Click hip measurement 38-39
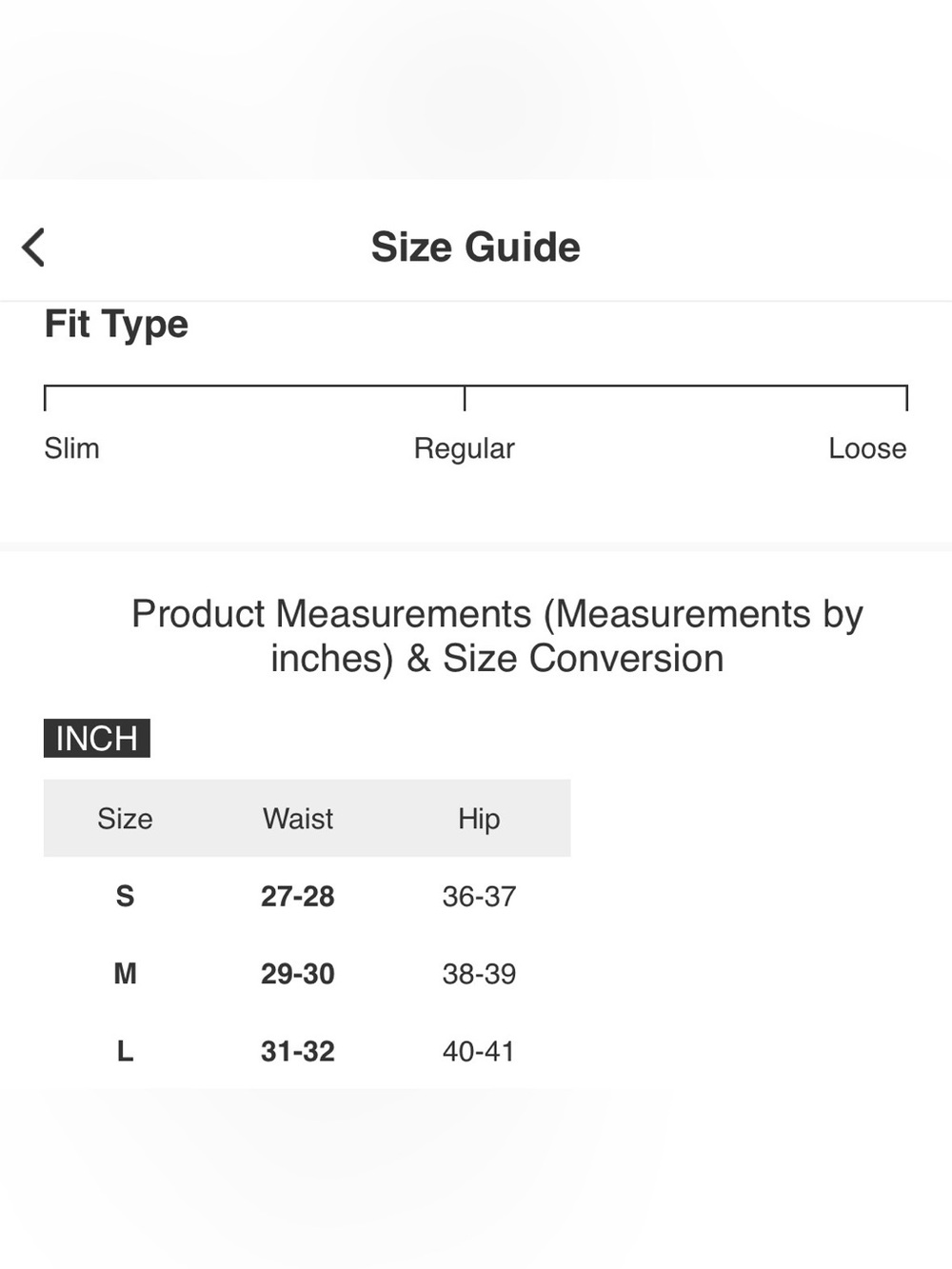 coord(479,974)
